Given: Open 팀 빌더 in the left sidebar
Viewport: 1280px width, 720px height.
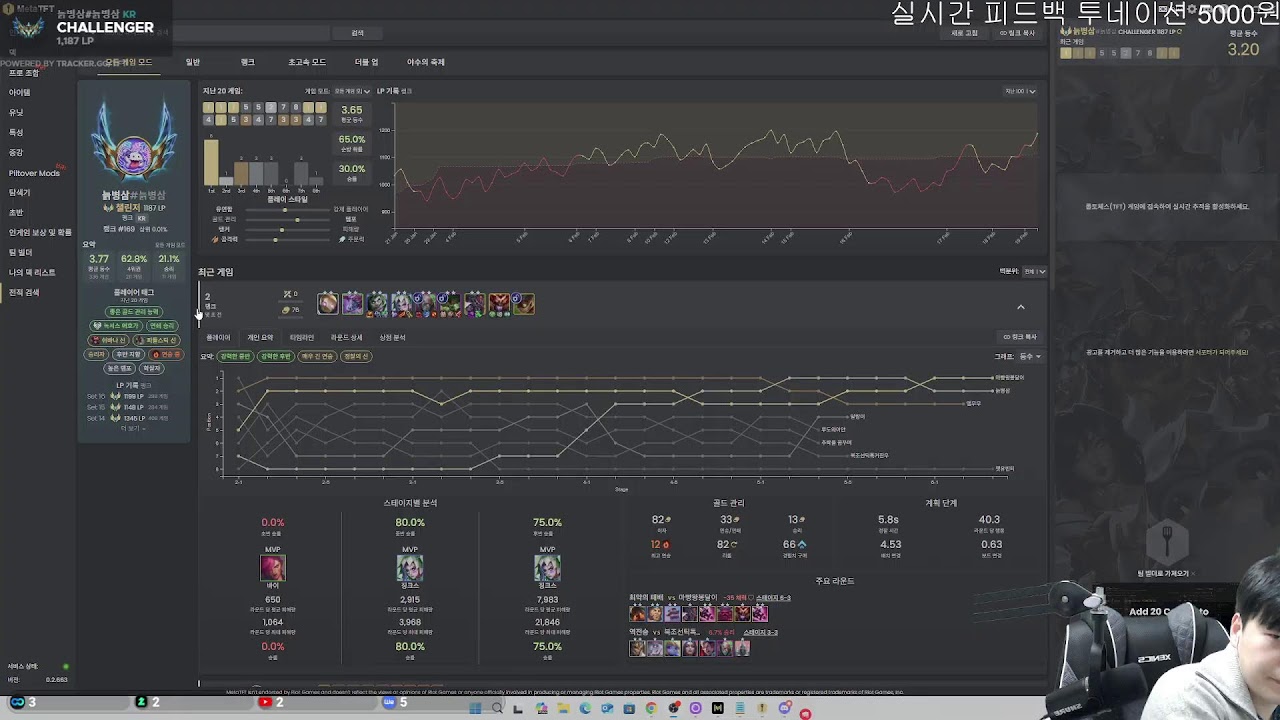Looking at the screenshot, I should tap(21, 252).
